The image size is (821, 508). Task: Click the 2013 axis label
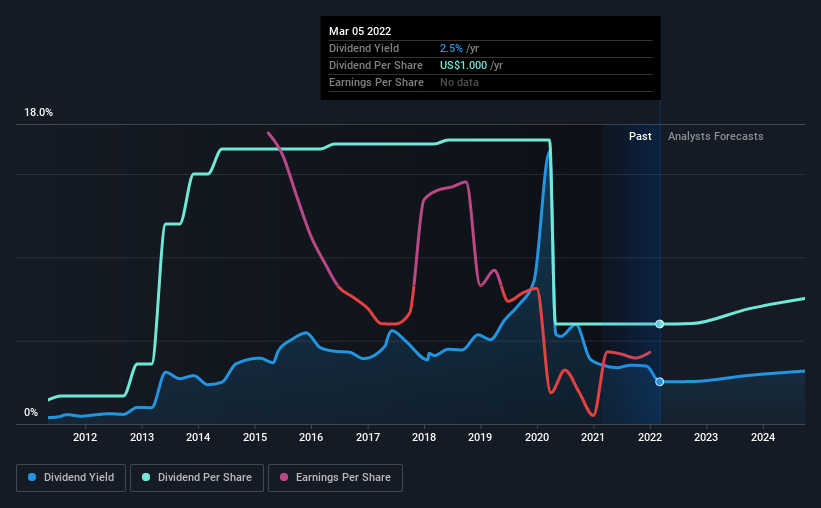141,437
